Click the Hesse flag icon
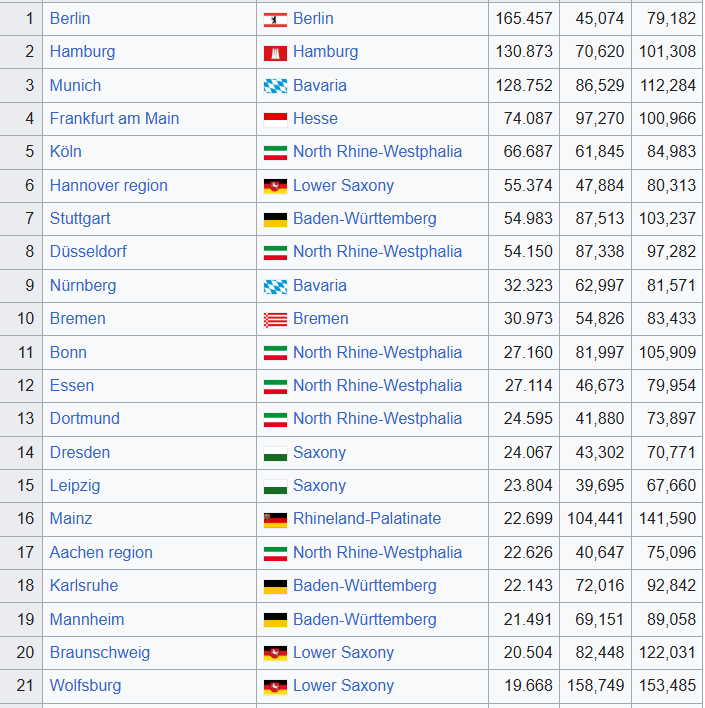 [x=275, y=120]
